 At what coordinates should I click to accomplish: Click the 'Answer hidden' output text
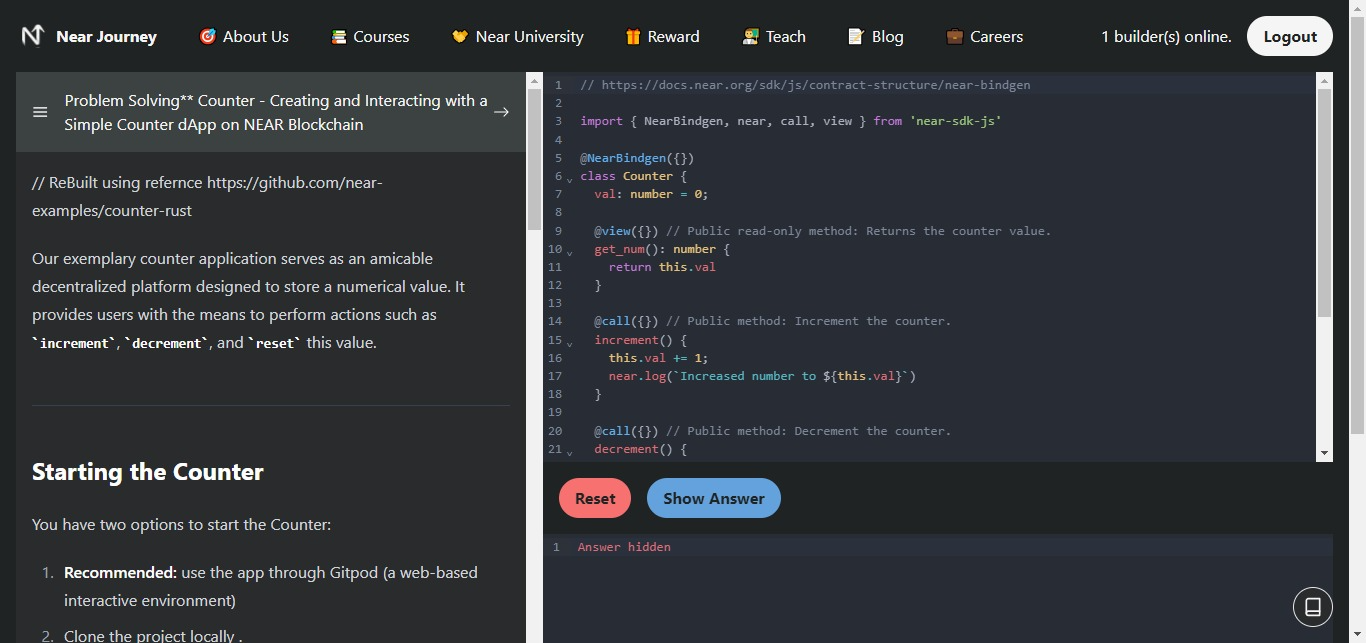tap(624, 547)
